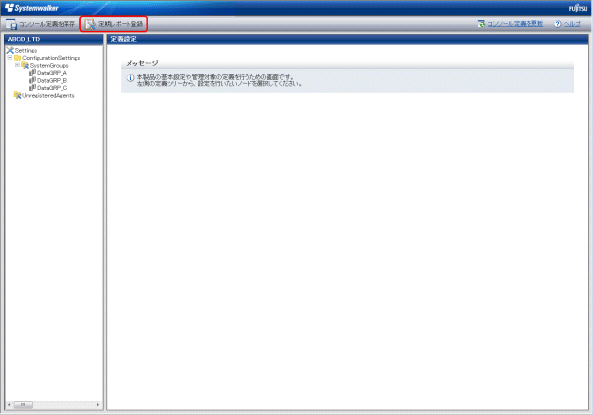Click the Systemwalker logo

click(32, 8)
